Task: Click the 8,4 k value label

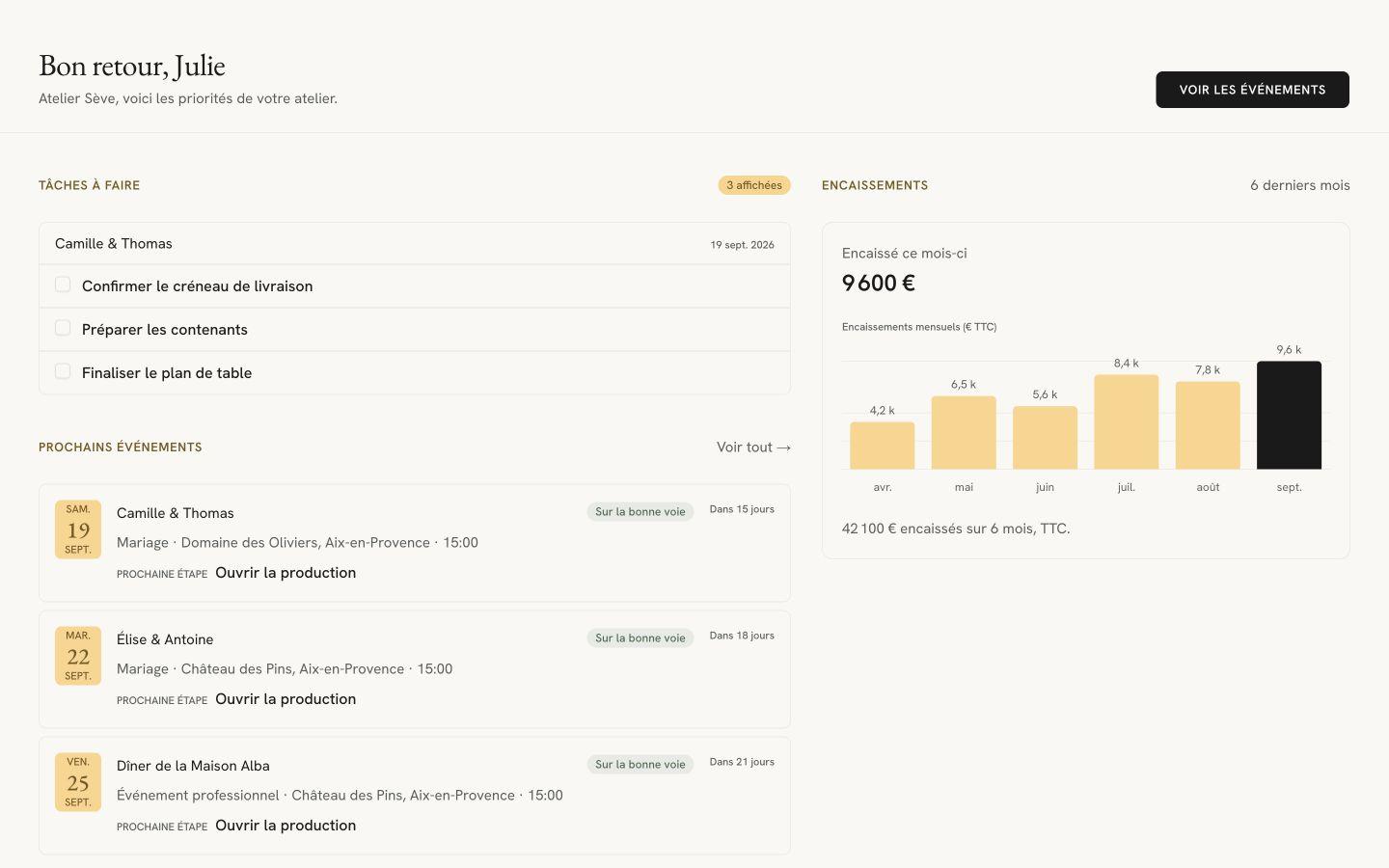Action: [x=1127, y=364]
